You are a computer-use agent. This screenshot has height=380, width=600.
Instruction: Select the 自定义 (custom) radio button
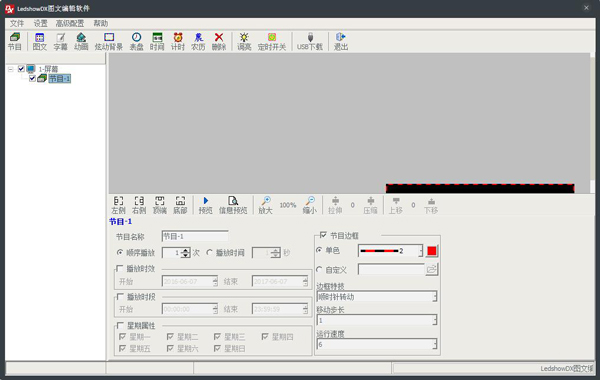point(319,269)
